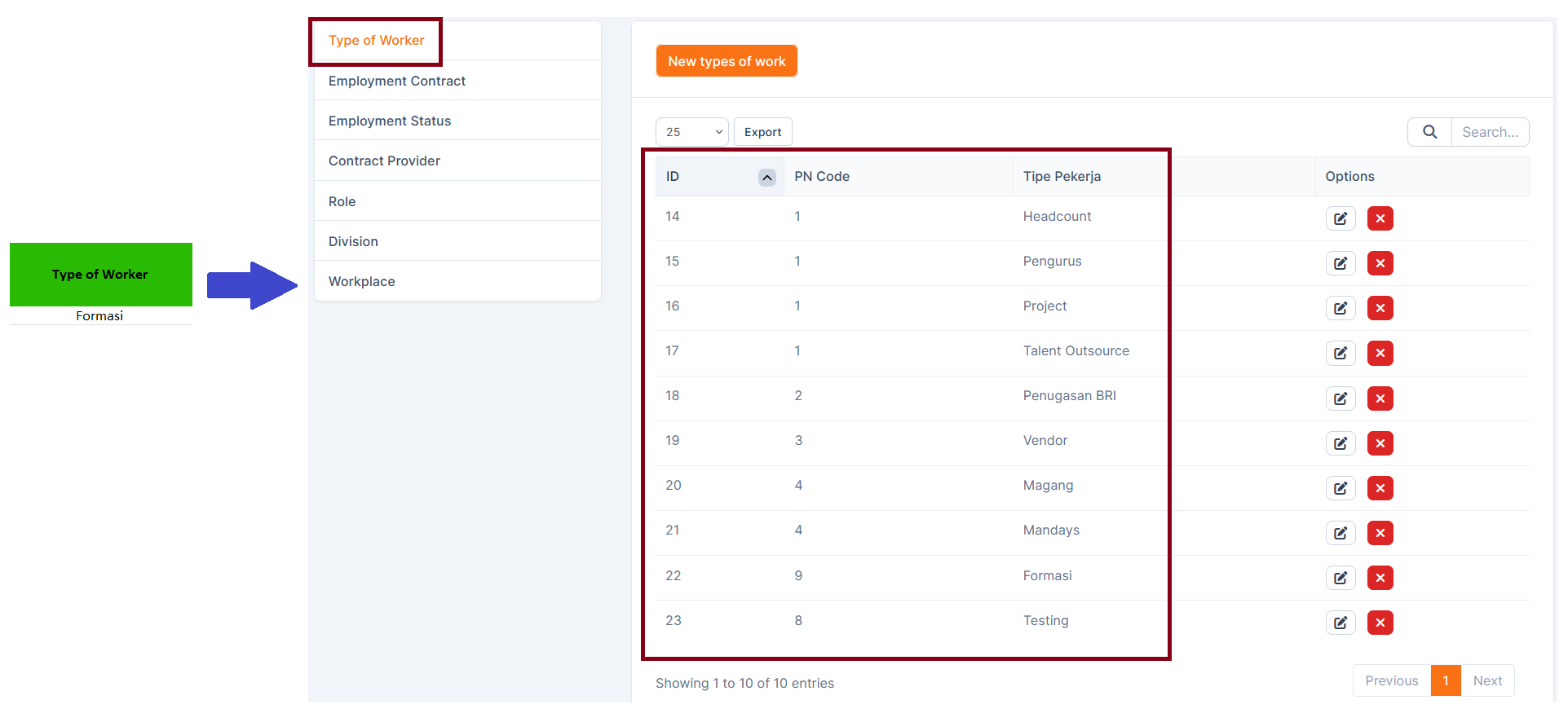Toggle ID column sort arrow
Viewport: 1568px width, 722px height.
click(x=766, y=177)
